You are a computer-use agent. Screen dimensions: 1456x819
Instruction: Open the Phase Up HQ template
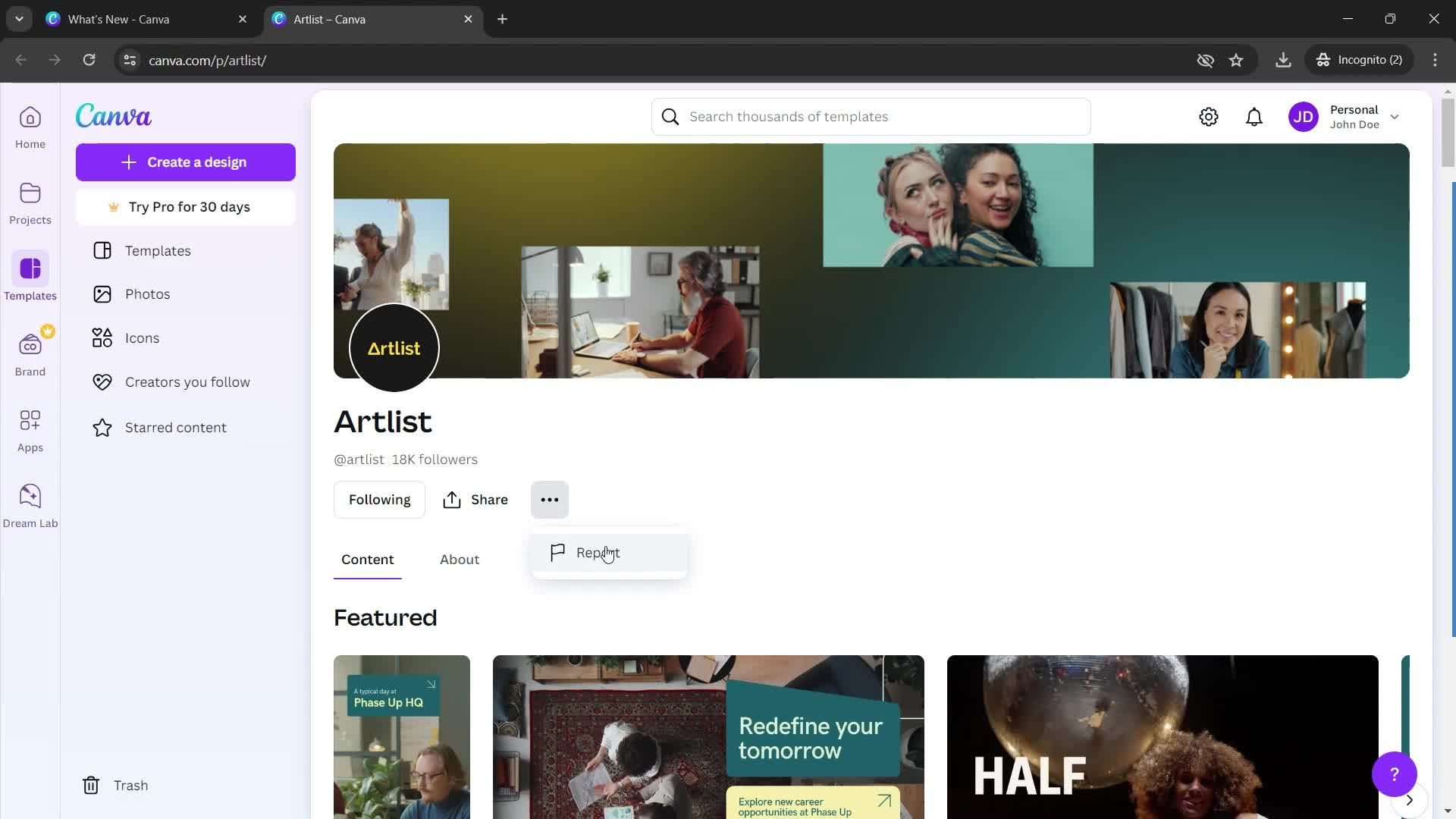point(402,737)
